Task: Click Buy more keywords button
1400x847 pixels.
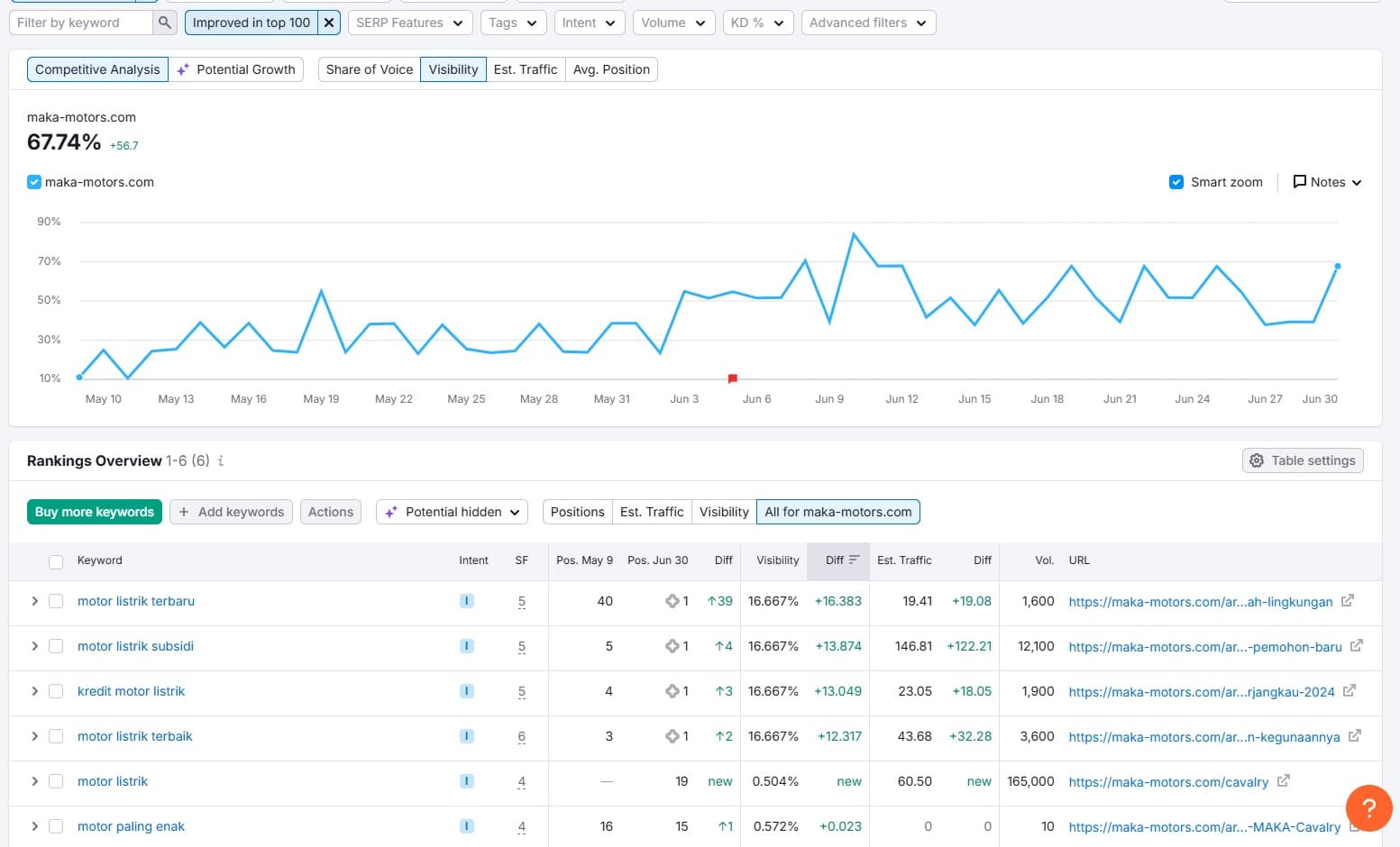Action: tap(95, 512)
